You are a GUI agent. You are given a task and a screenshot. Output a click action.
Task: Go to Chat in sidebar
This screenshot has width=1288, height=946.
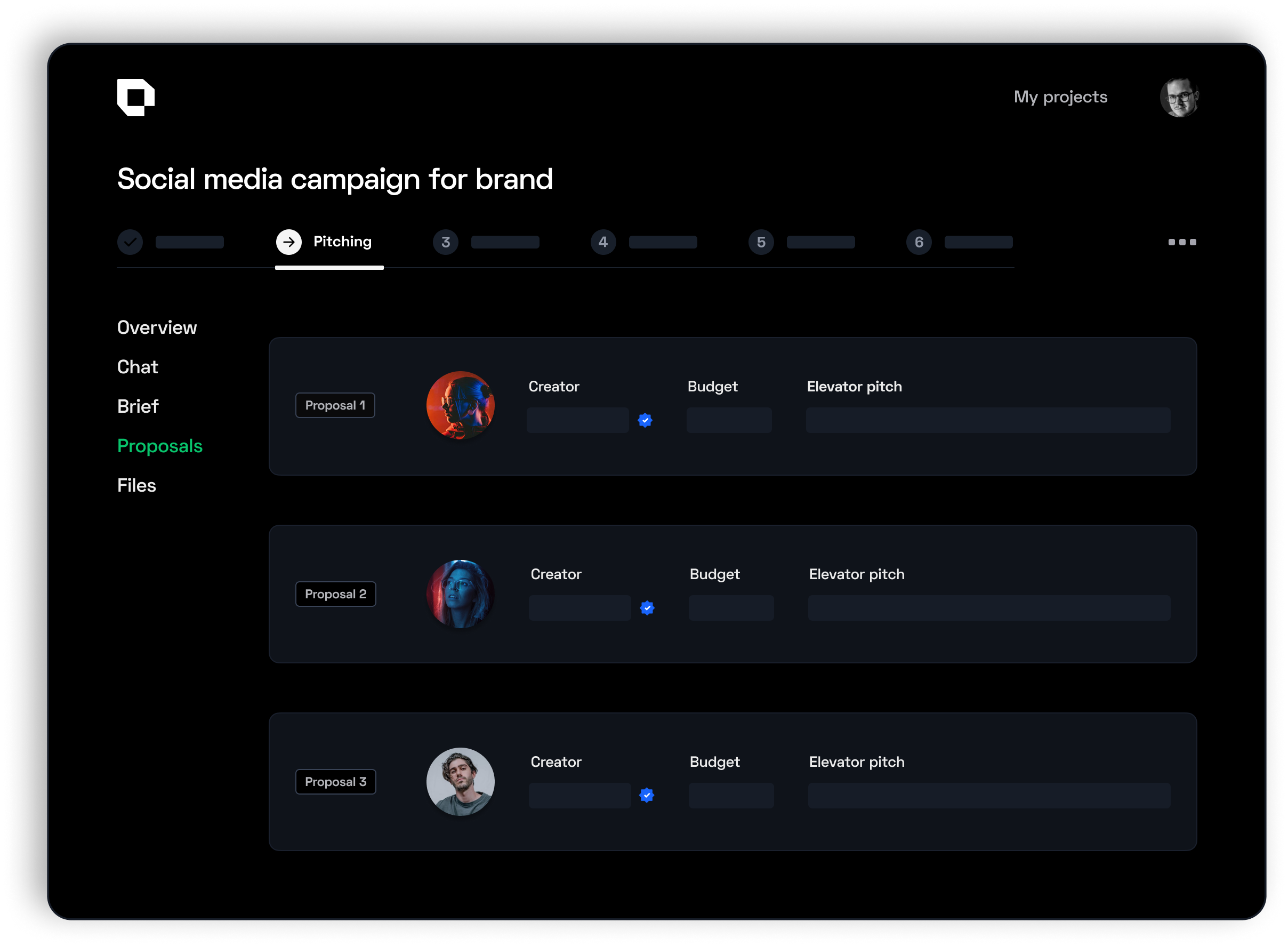138,367
